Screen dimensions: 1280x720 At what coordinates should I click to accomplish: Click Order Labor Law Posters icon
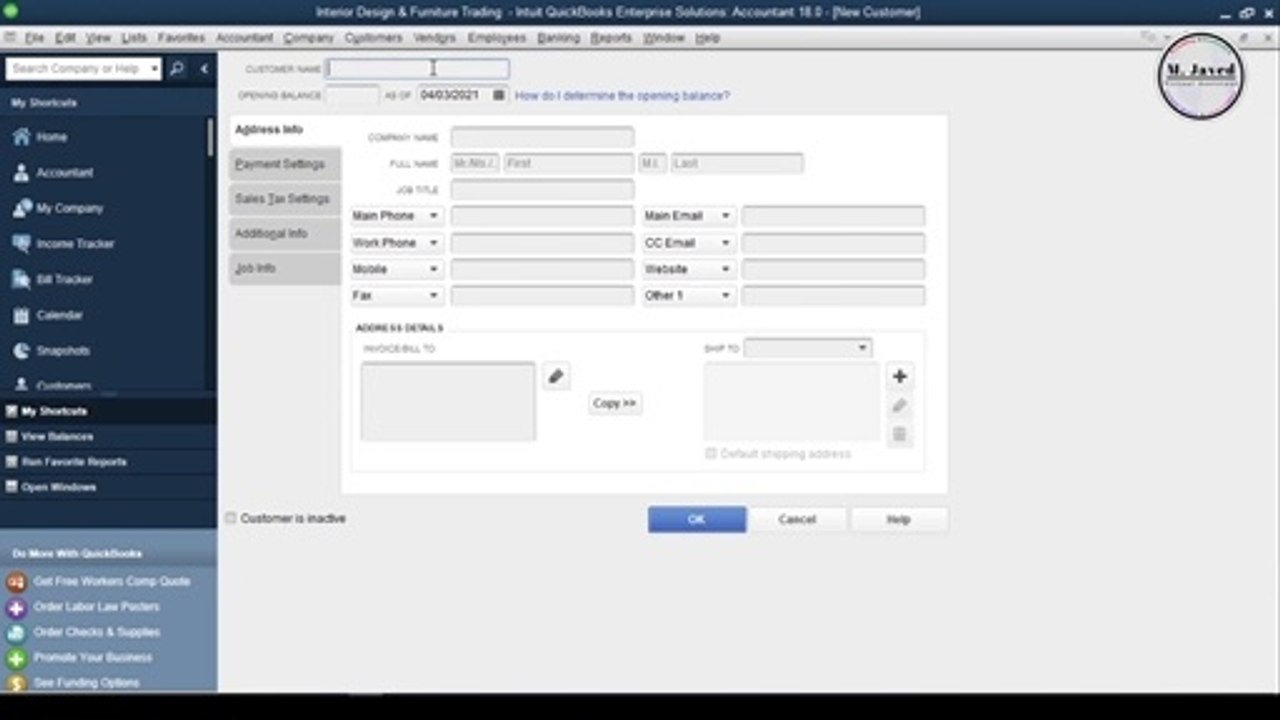pyautogui.click(x=16, y=607)
